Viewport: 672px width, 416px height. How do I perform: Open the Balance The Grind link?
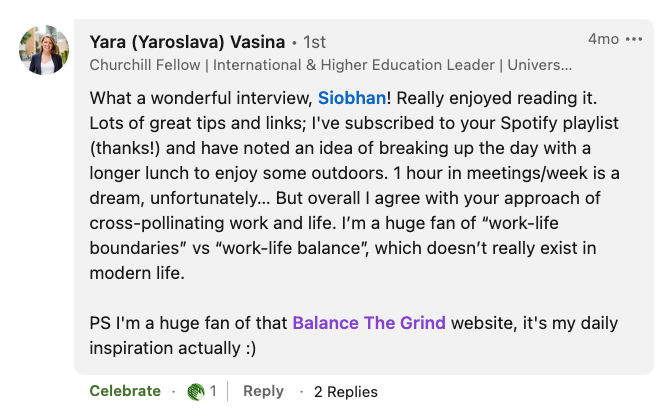pyautogui.click(x=369, y=323)
